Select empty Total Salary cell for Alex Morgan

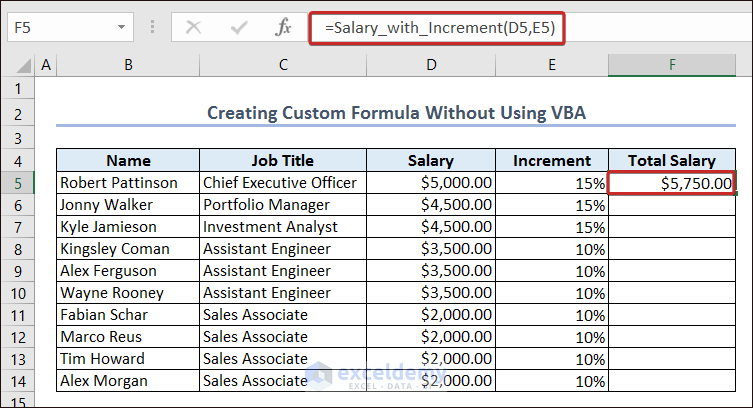(671, 381)
